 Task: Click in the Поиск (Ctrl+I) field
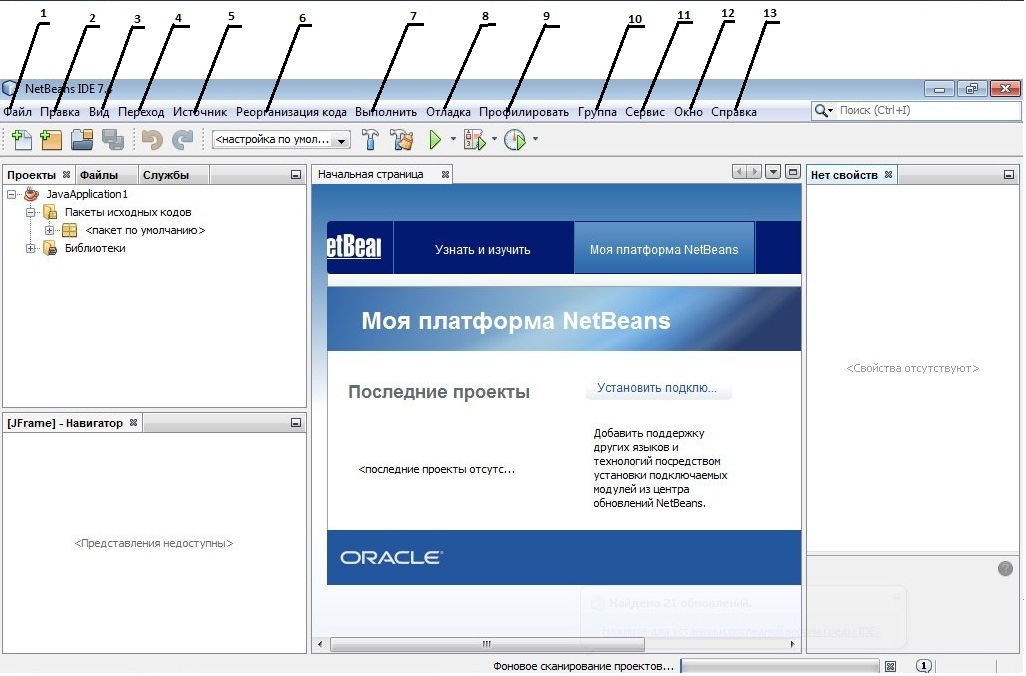[x=928, y=111]
